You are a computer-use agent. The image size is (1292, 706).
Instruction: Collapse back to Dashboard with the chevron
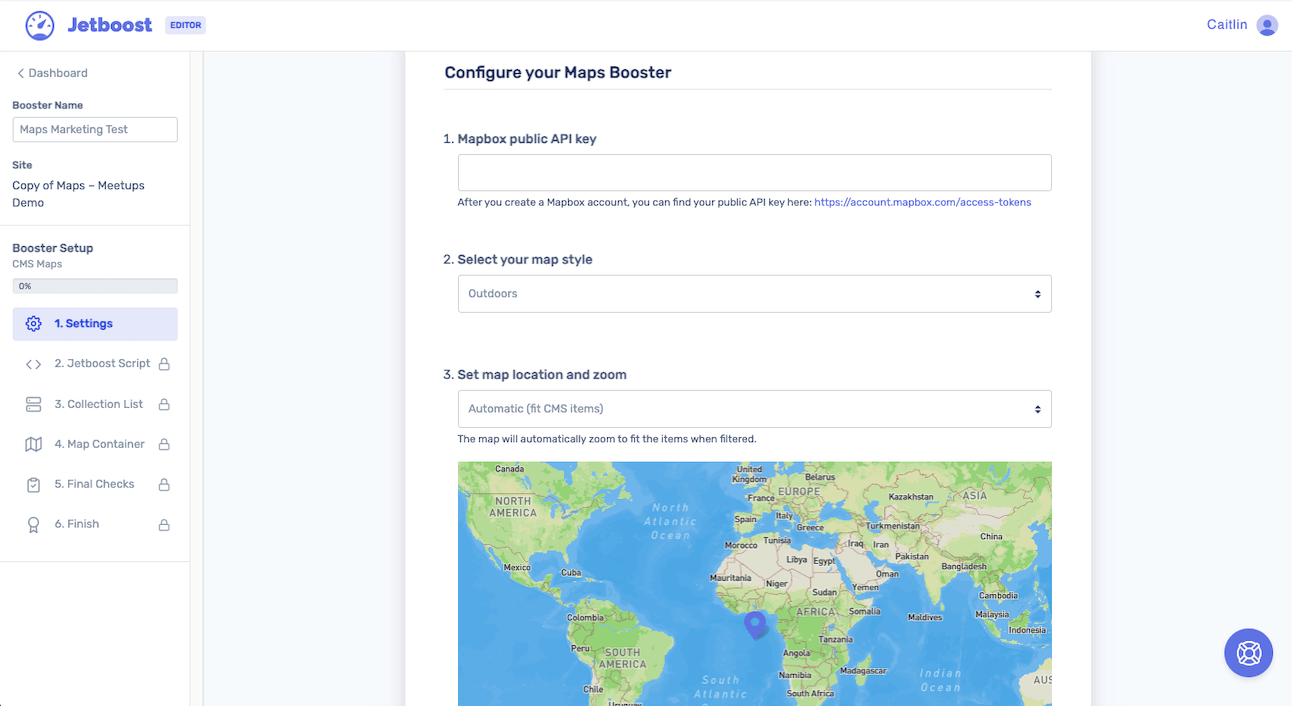point(19,72)
